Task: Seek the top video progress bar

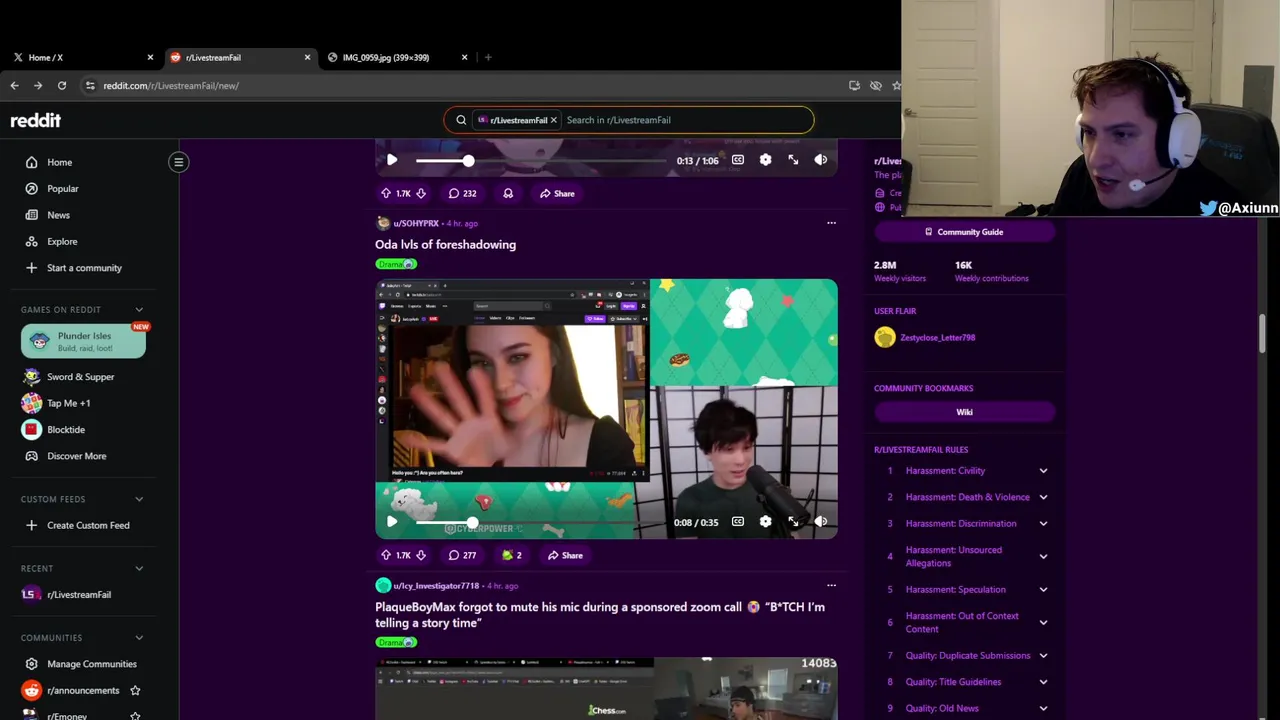Action: pos(541,160)
